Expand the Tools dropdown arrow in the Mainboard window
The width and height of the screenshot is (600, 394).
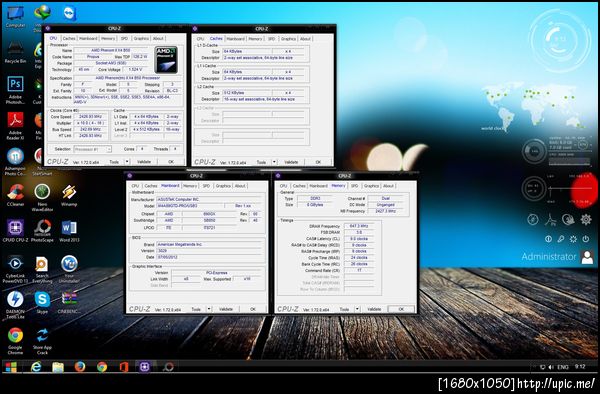(x=209, y=309)
